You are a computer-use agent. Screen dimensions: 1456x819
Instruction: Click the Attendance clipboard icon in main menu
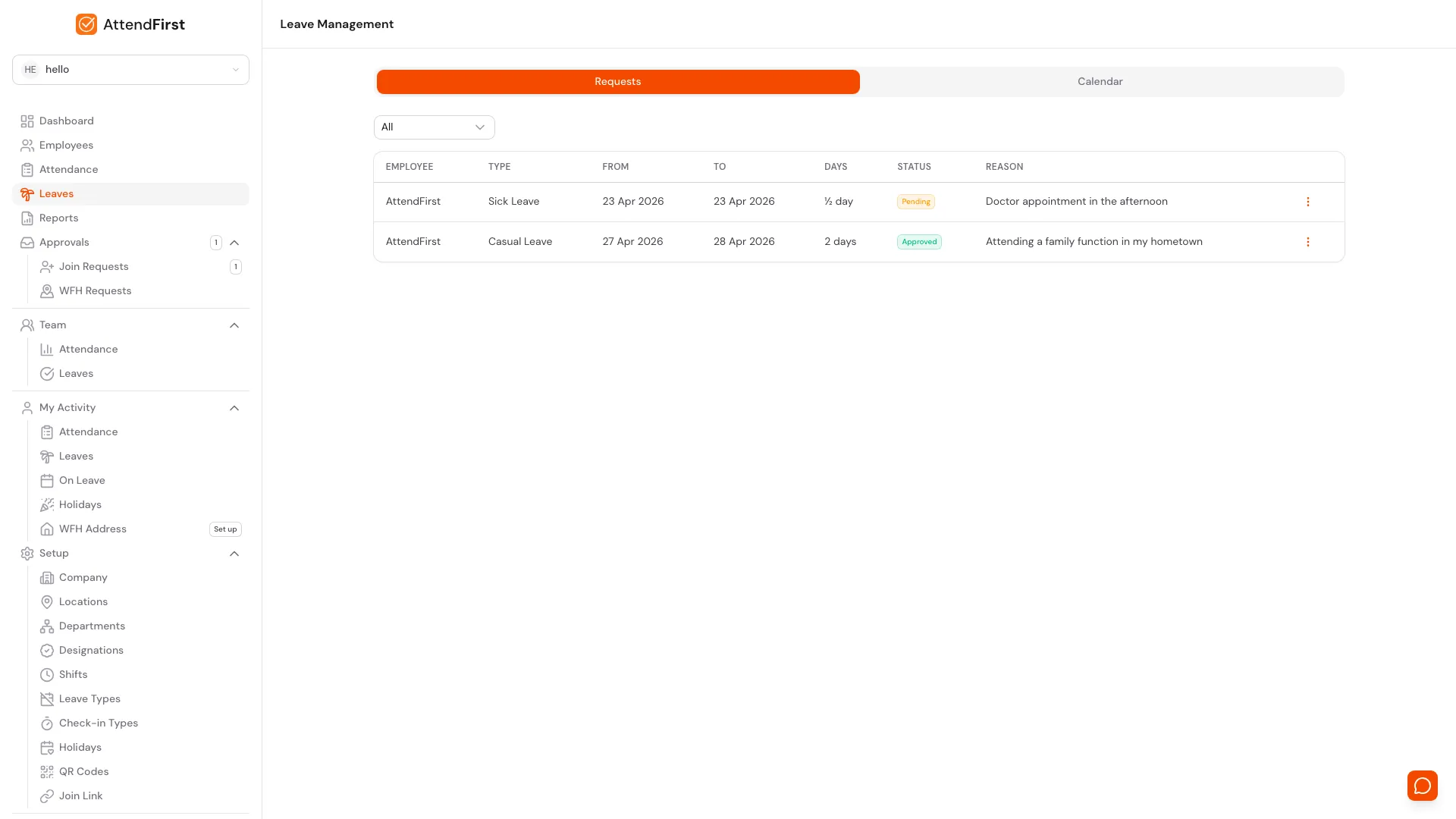click(27, 170)
